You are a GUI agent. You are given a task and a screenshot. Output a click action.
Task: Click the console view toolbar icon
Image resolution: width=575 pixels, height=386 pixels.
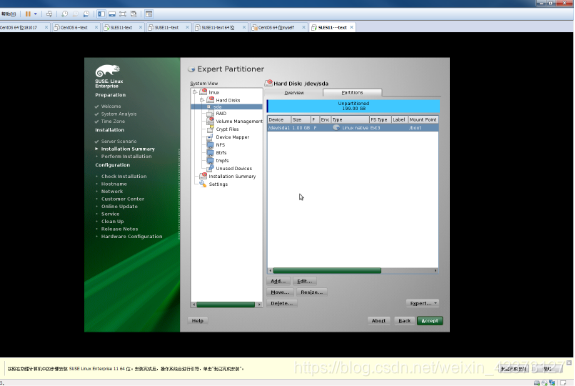149,14
